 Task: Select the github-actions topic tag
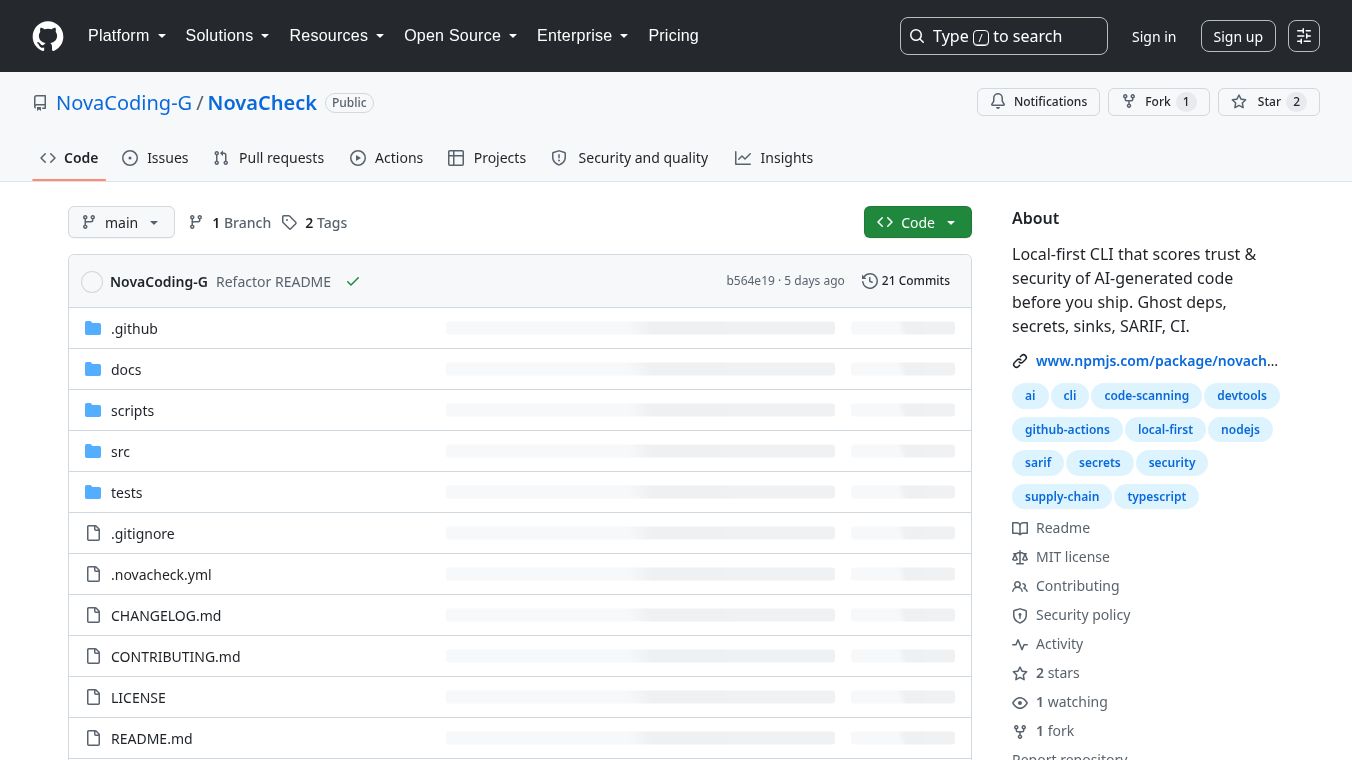(1067, 430)
